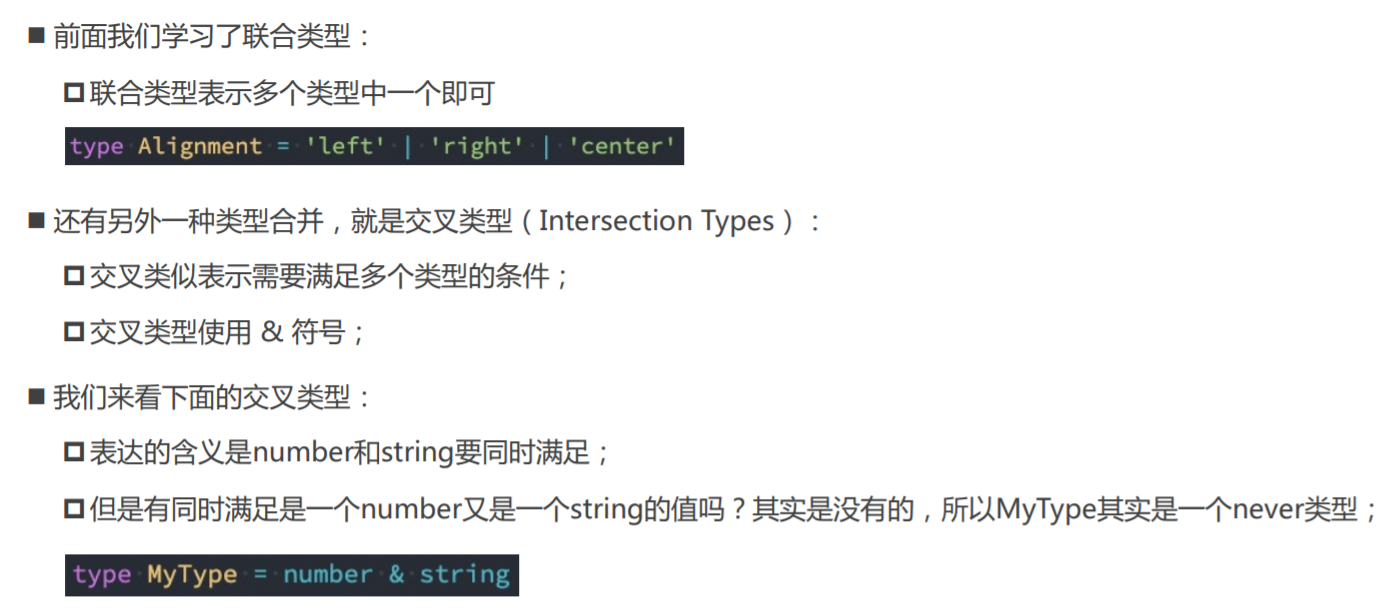Click the hollow bullet before 交叉类似表示需要满足
This screenshot has width=1389, height=609.
(74, 276)
